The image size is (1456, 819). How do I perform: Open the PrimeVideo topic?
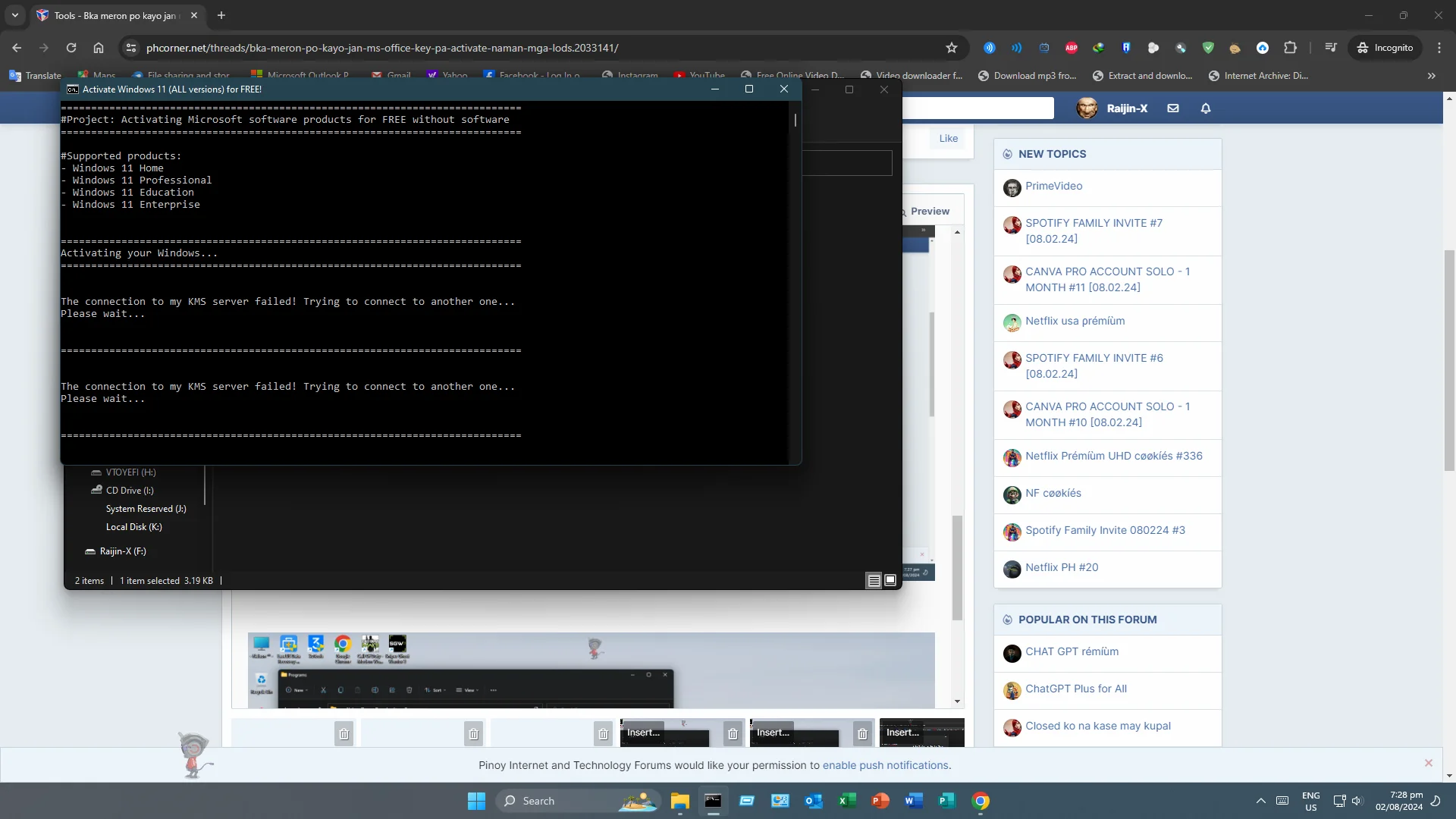(1053, 186)
